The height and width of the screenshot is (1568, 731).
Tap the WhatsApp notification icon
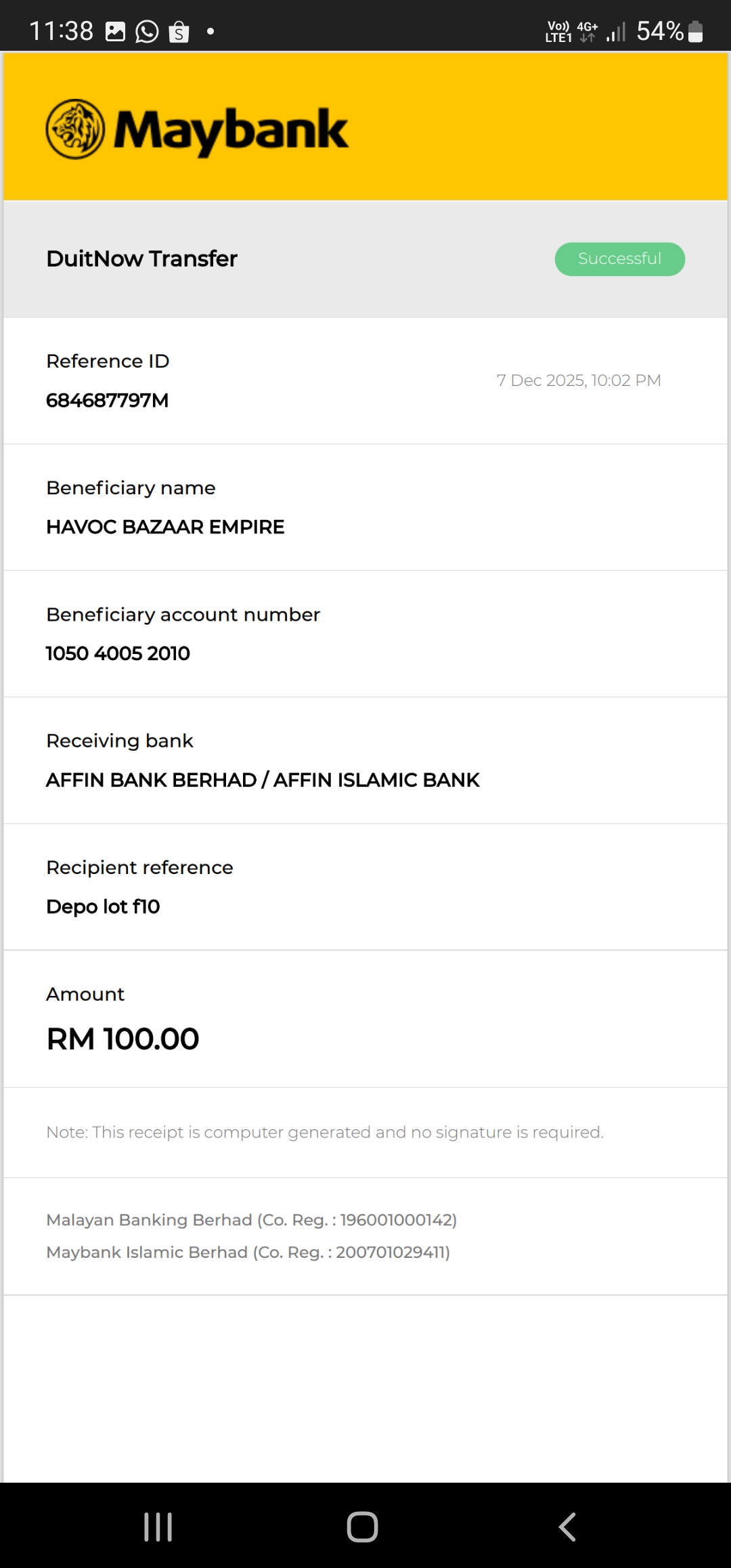[147, 32]
